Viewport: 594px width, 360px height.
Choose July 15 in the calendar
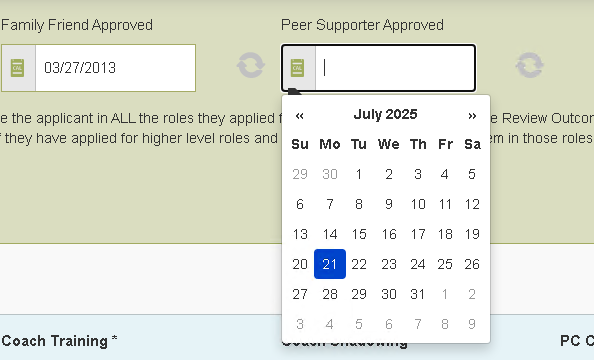[x=359, y=234]
